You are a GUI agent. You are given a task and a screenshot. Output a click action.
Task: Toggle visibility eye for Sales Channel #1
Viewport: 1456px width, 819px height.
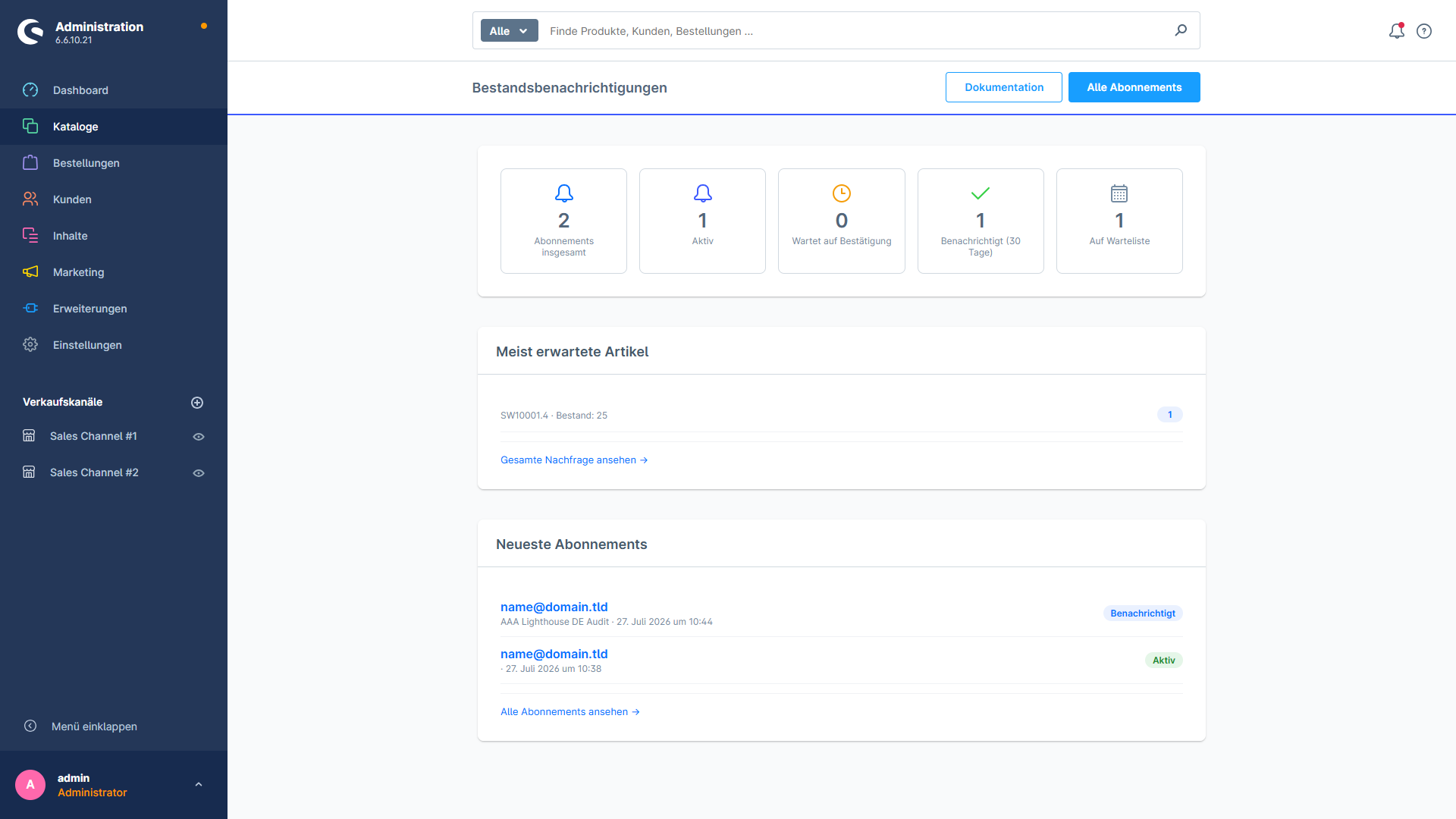[x=199, y=437]
